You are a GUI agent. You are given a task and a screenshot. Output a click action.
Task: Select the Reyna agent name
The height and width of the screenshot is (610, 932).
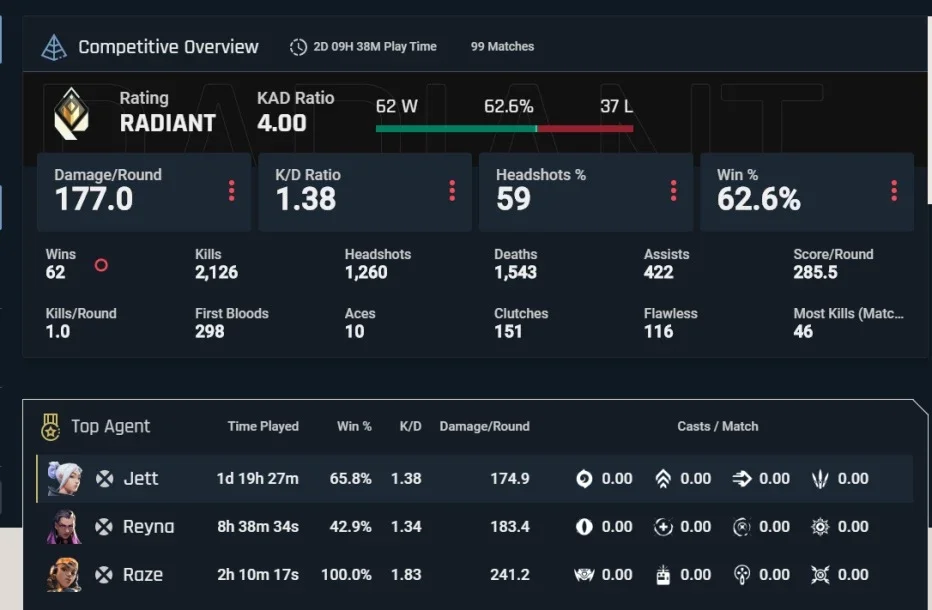tap(149, 527)
